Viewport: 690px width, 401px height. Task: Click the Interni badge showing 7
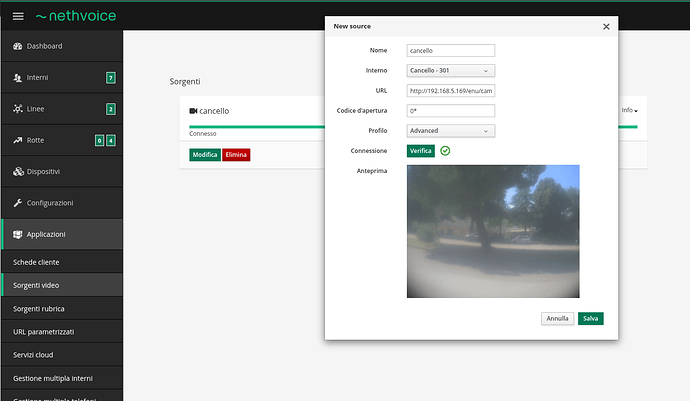point(111,78)
